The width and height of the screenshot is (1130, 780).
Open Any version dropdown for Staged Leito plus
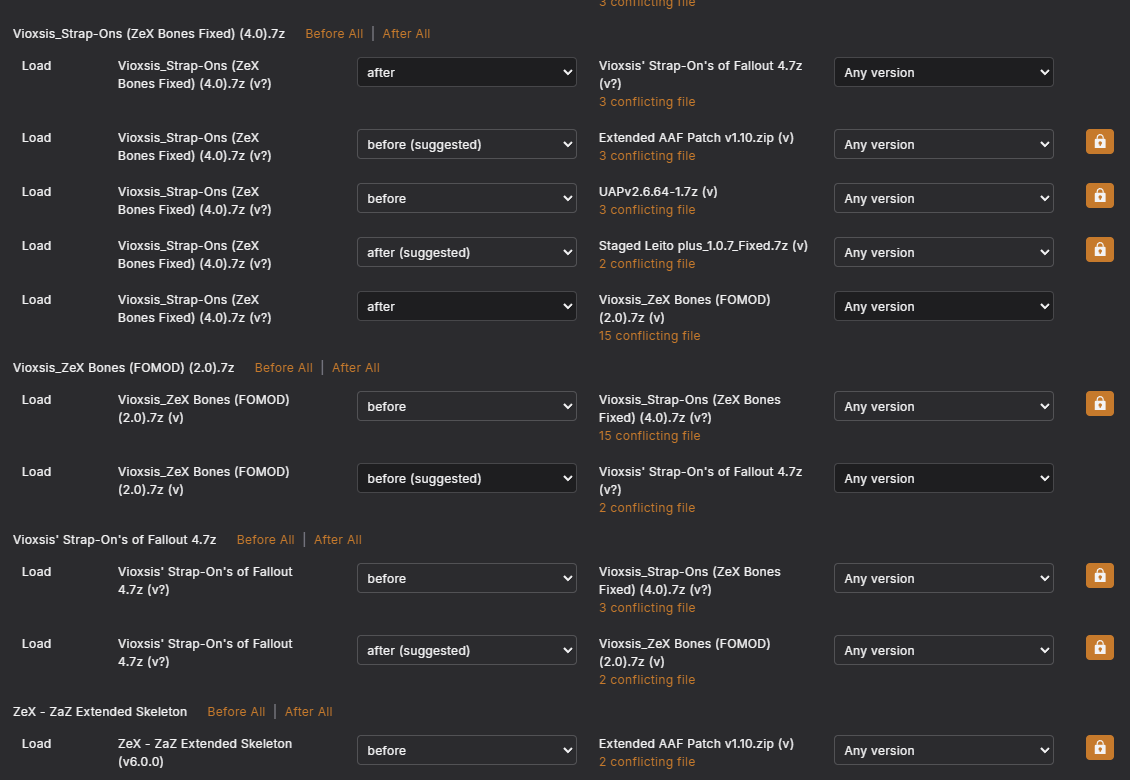(943, 252)
